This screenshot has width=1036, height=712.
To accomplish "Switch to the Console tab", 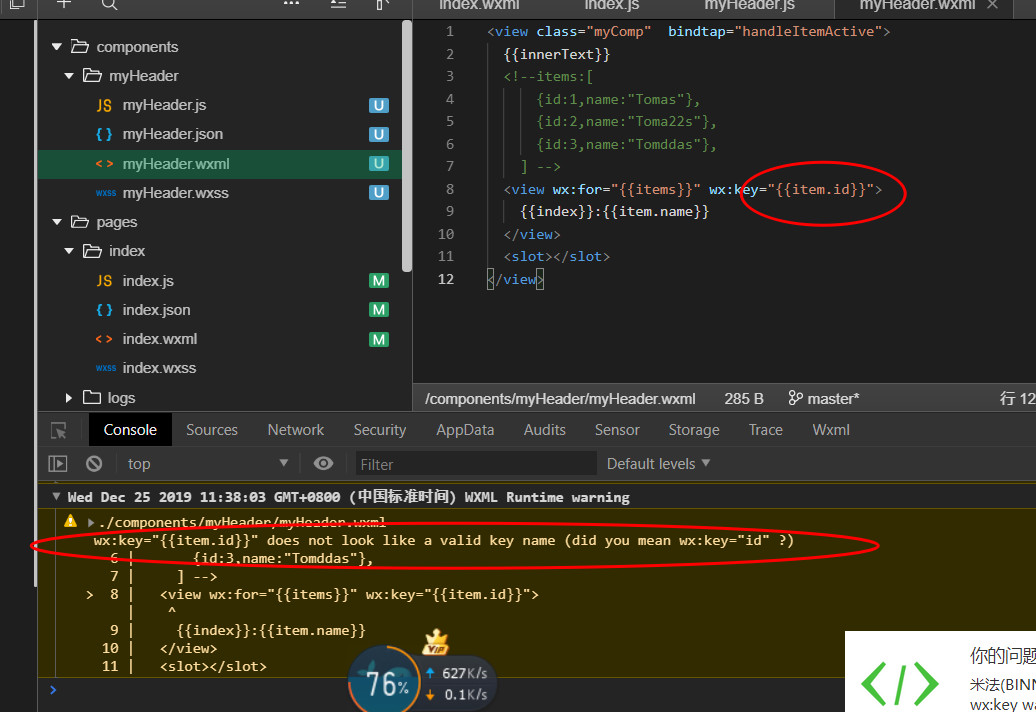I will click(x=130, y=430).
